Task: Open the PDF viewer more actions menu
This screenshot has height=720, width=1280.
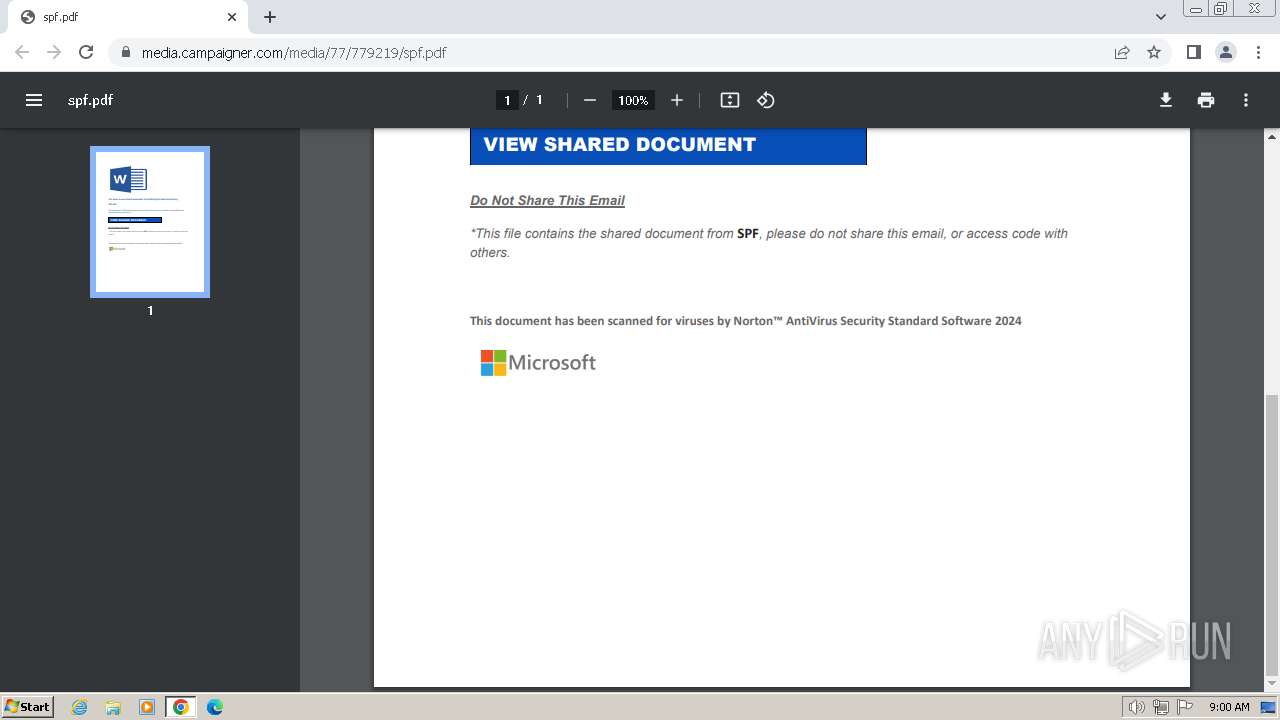Action: 1246,100
